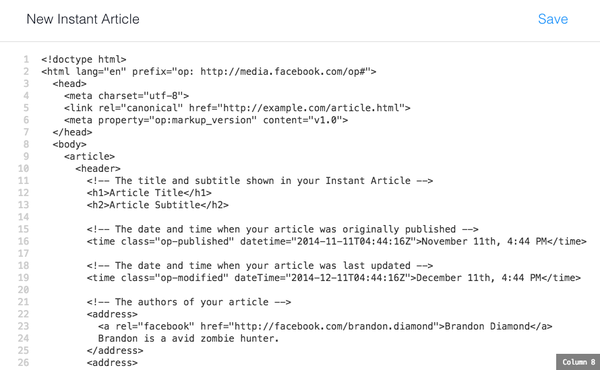
Task: Click the New Instant Article title
Action: [83, 19]
